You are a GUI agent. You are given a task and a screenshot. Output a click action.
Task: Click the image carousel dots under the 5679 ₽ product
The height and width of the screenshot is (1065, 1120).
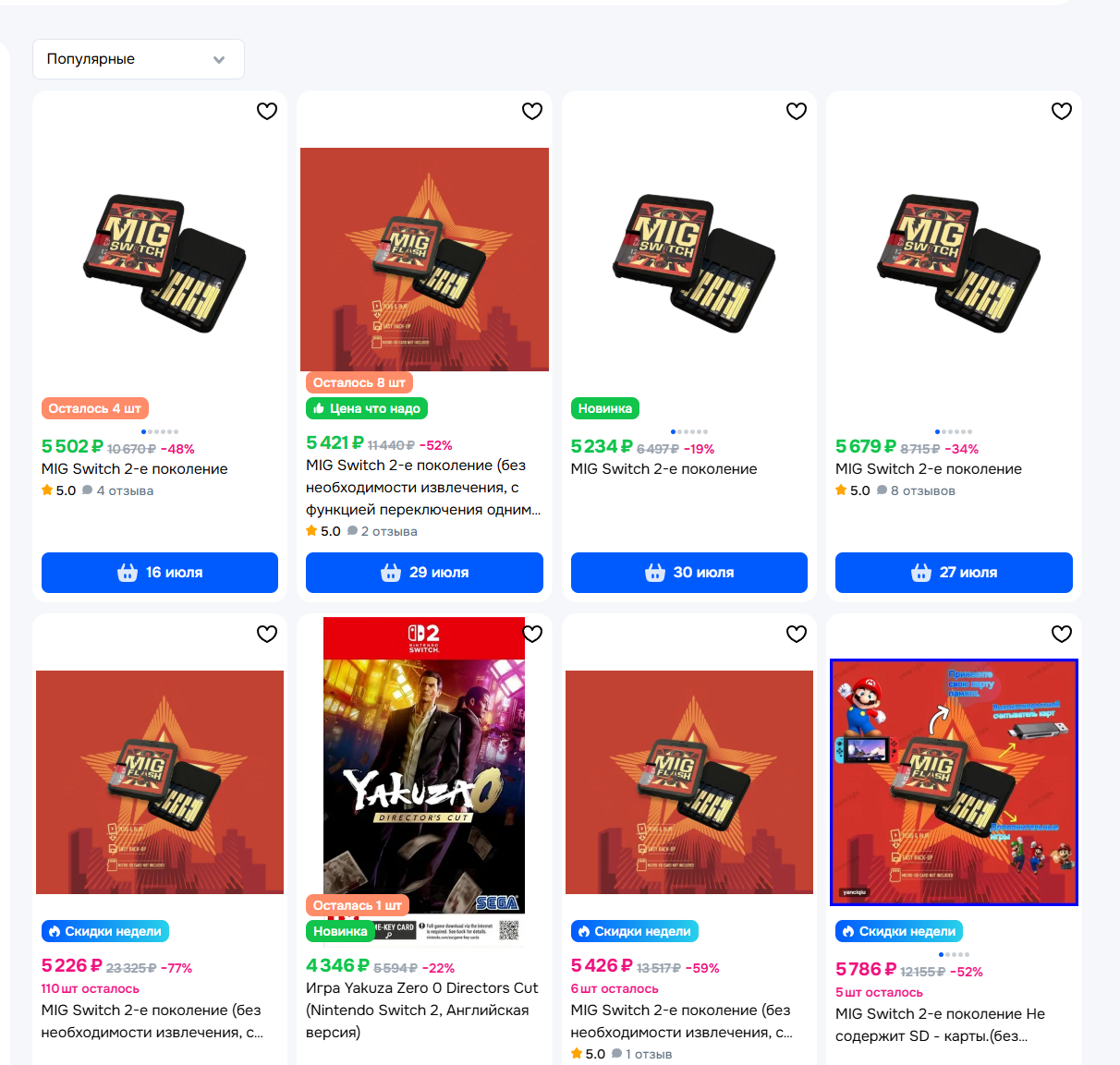click(954, 431)
